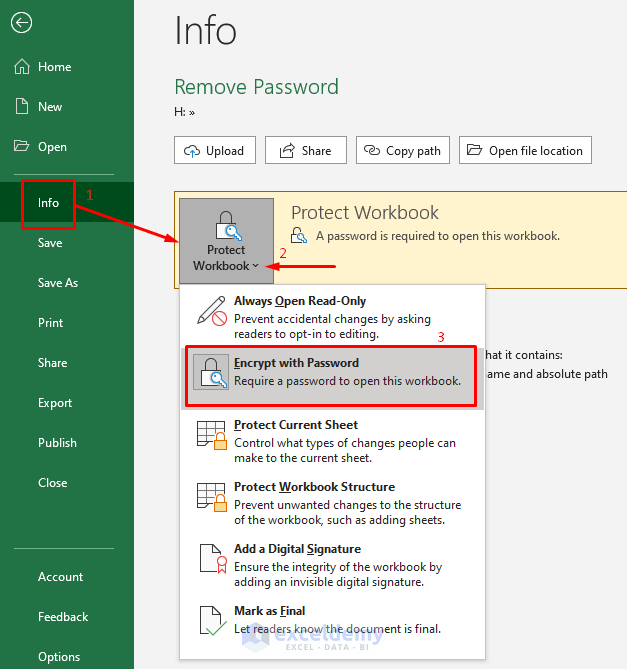Screen dimensions: 627x669
Task: Click 'A password is required to open' text
Action: 438,236
